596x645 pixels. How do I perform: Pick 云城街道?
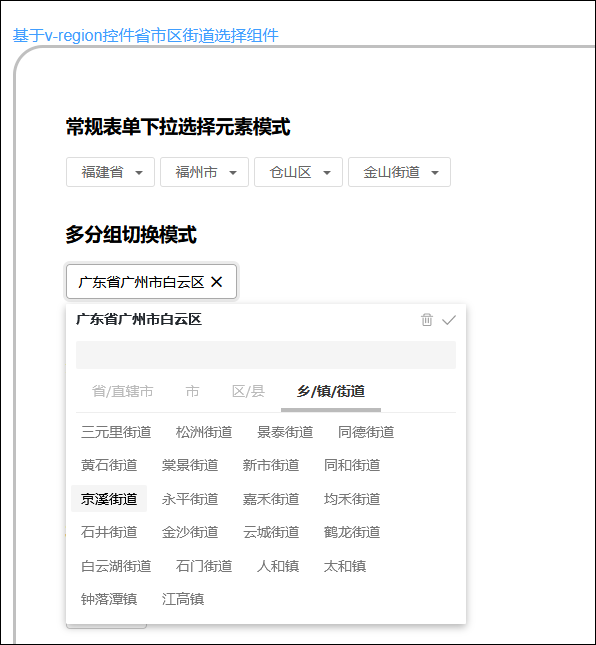271,532
